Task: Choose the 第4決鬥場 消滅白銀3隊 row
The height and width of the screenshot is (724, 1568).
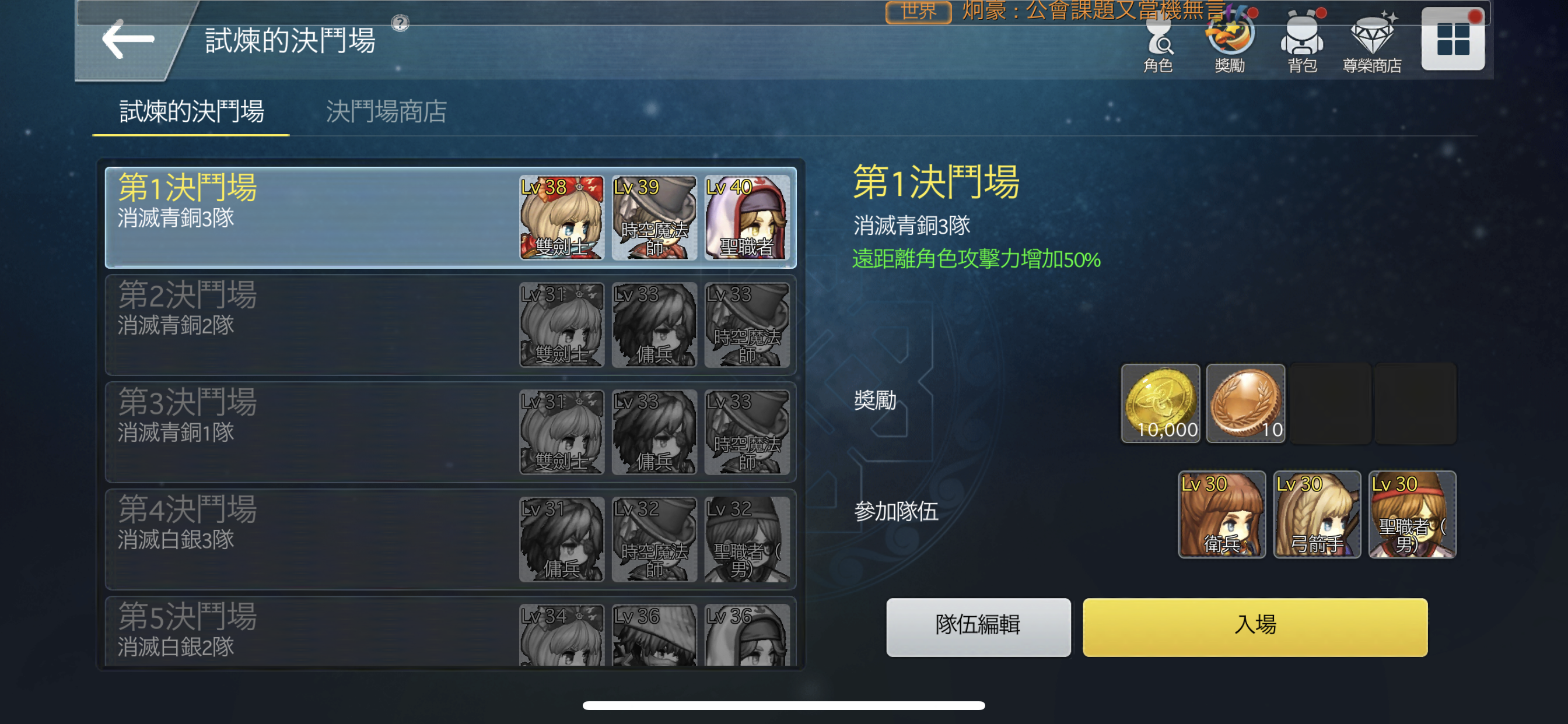Action: pyautogui.click(x=450, y=539)
